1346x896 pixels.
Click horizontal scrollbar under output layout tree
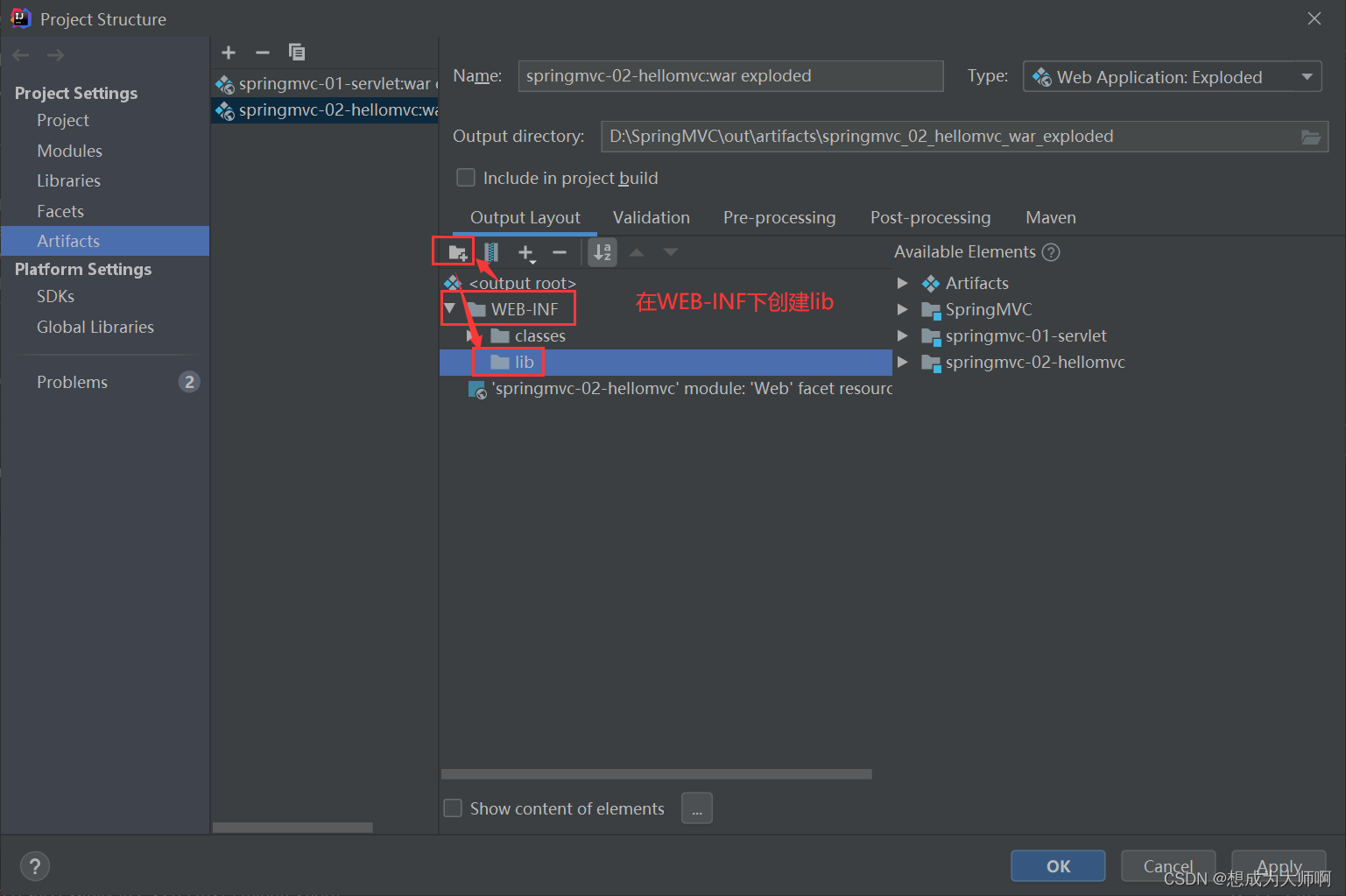click(x=657, y=774)
